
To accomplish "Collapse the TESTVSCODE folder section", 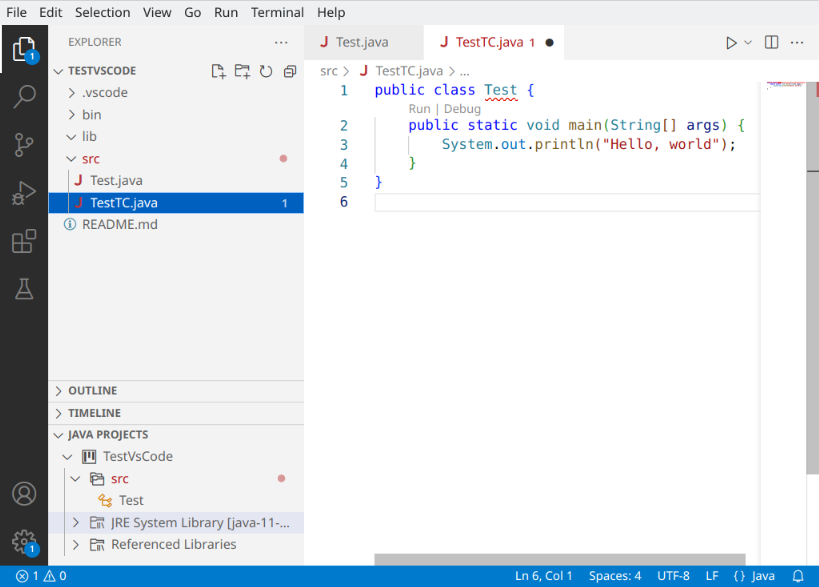I will coord(58,71).
